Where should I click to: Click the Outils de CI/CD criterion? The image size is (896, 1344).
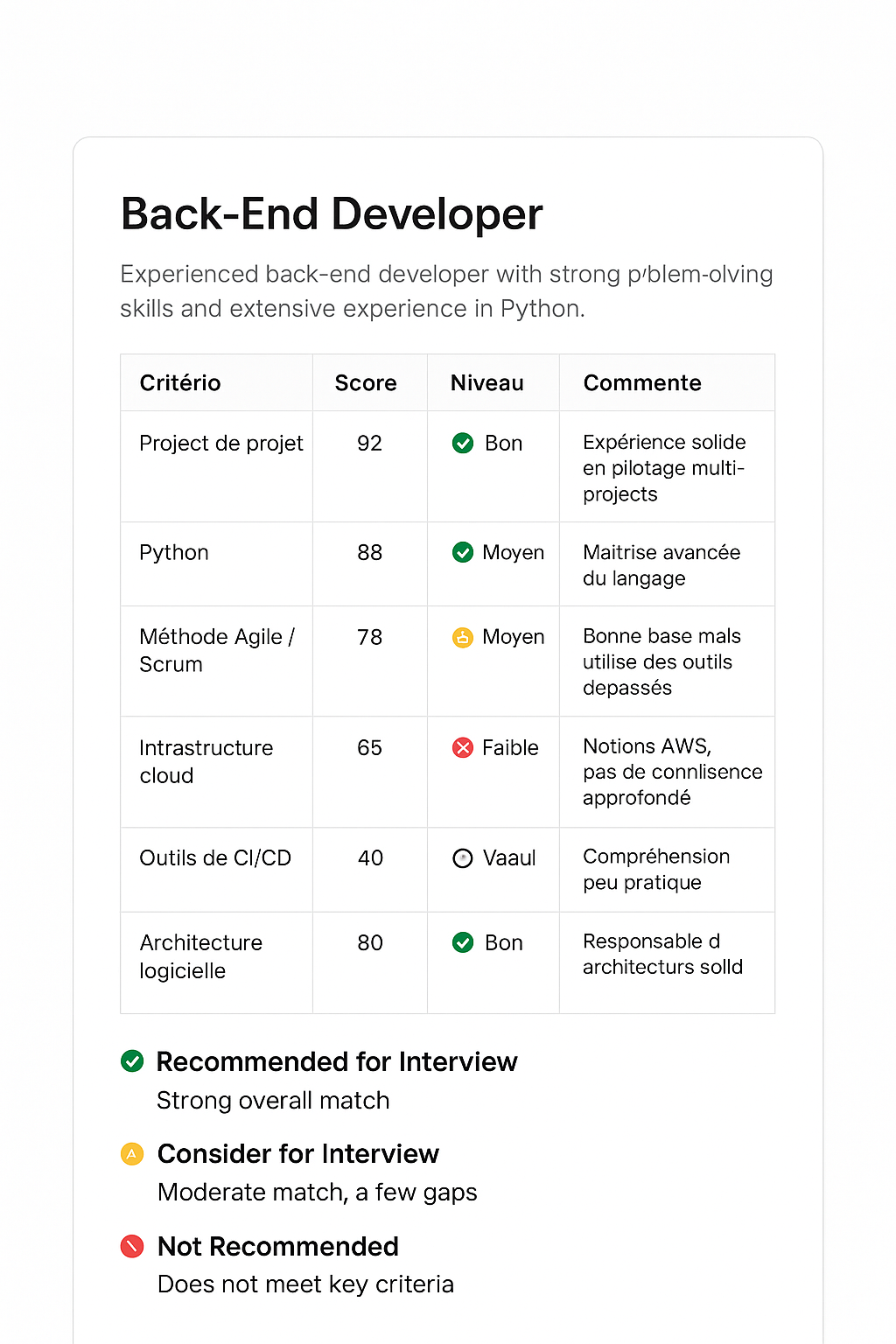(x=215, y=858)
